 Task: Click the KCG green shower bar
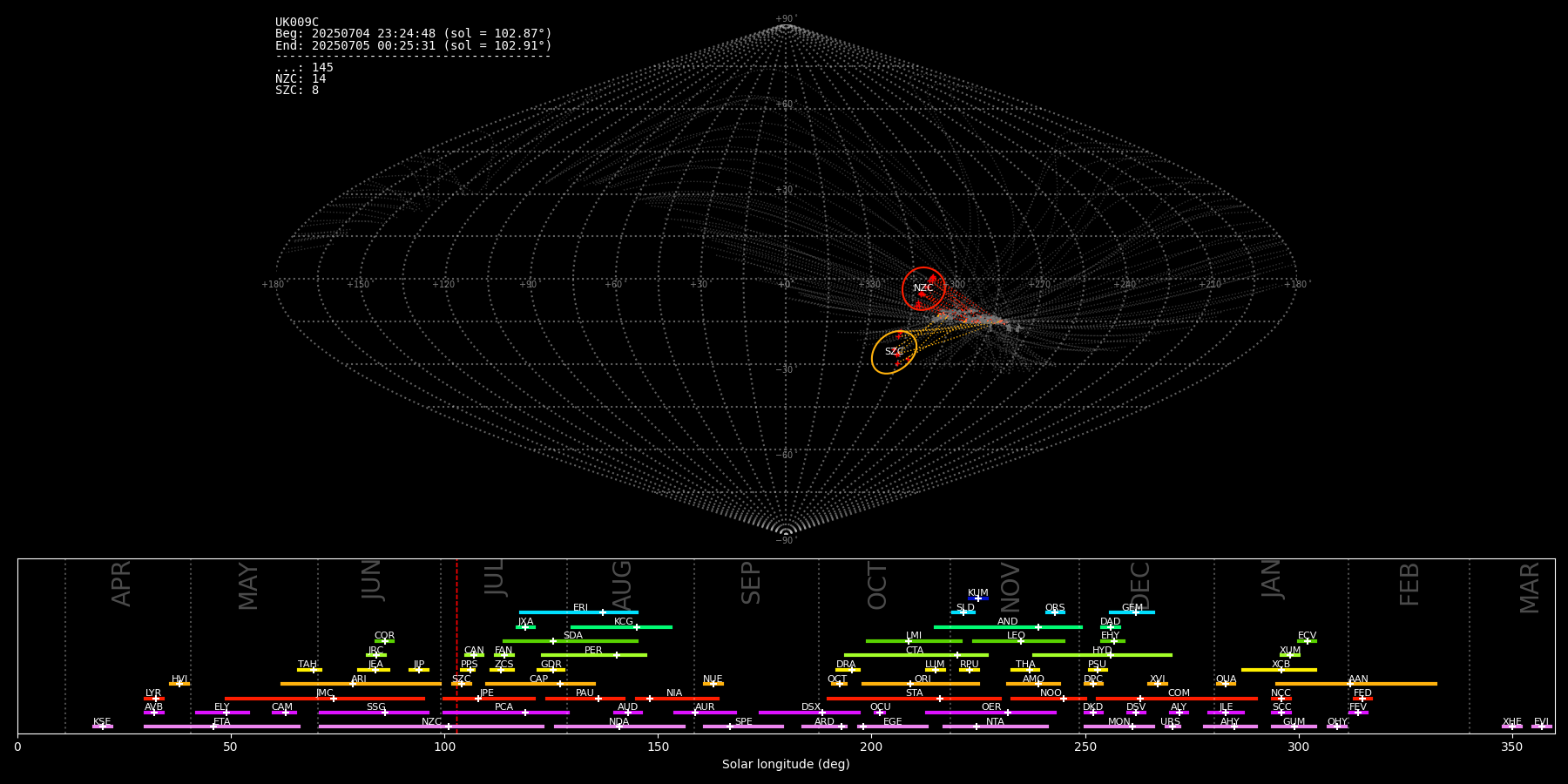(x=621, y=626)
